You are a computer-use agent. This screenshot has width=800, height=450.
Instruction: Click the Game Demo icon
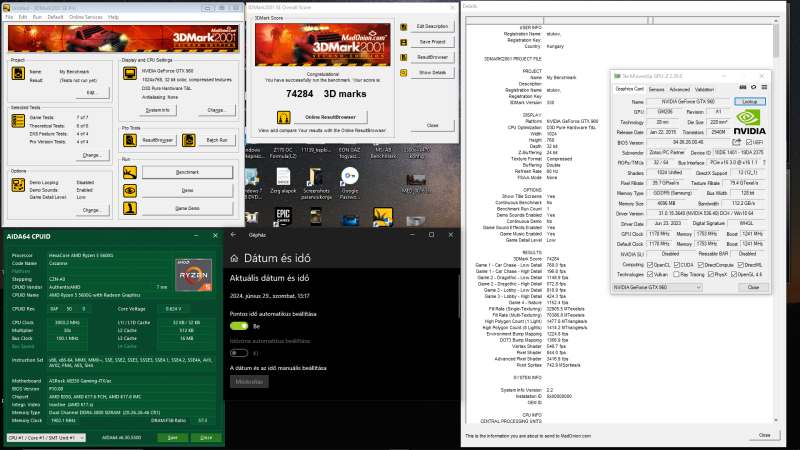coord(130,208)
